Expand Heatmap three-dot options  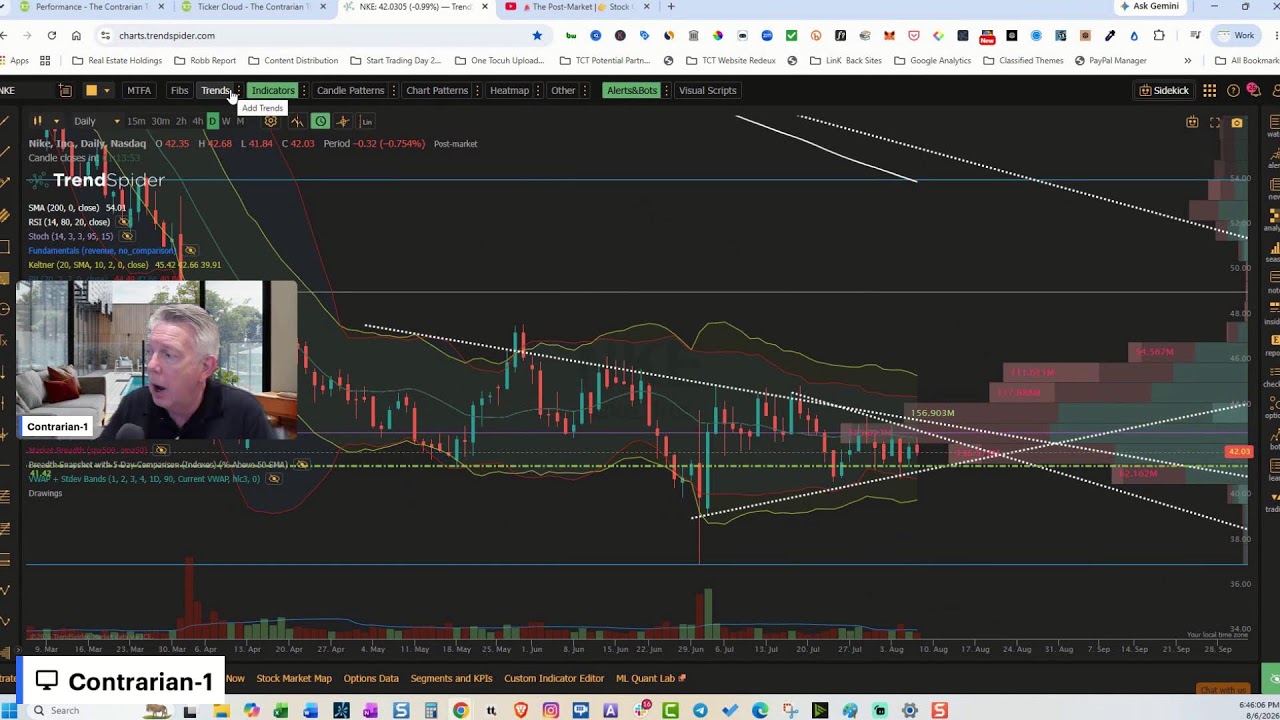pos(538,90)
